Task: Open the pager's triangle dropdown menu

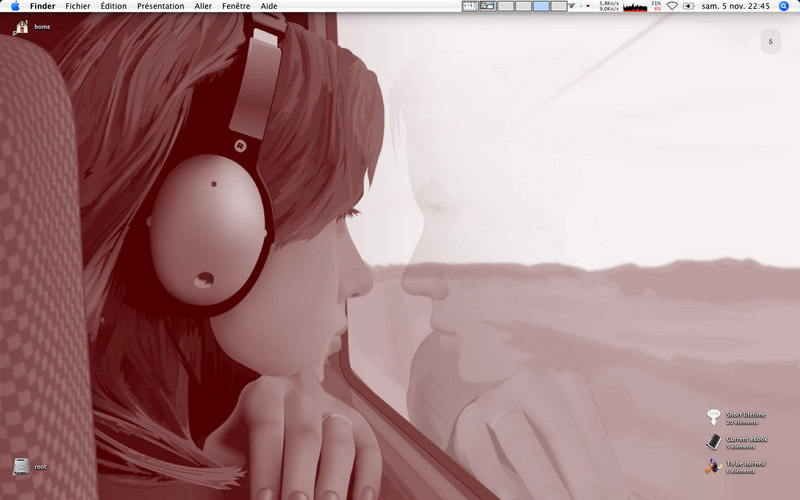Action: click(571, 6)
